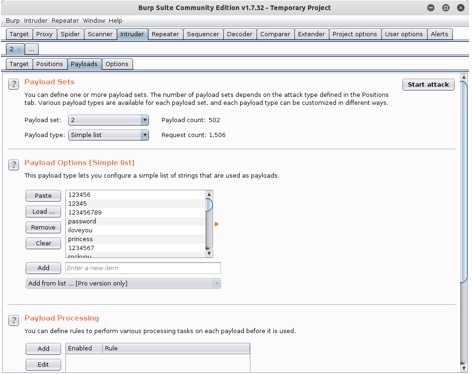Image resolution: width=472 pixels, height=374 pixels.
Task: Click the Rule column header
Action: click(176, 348)
